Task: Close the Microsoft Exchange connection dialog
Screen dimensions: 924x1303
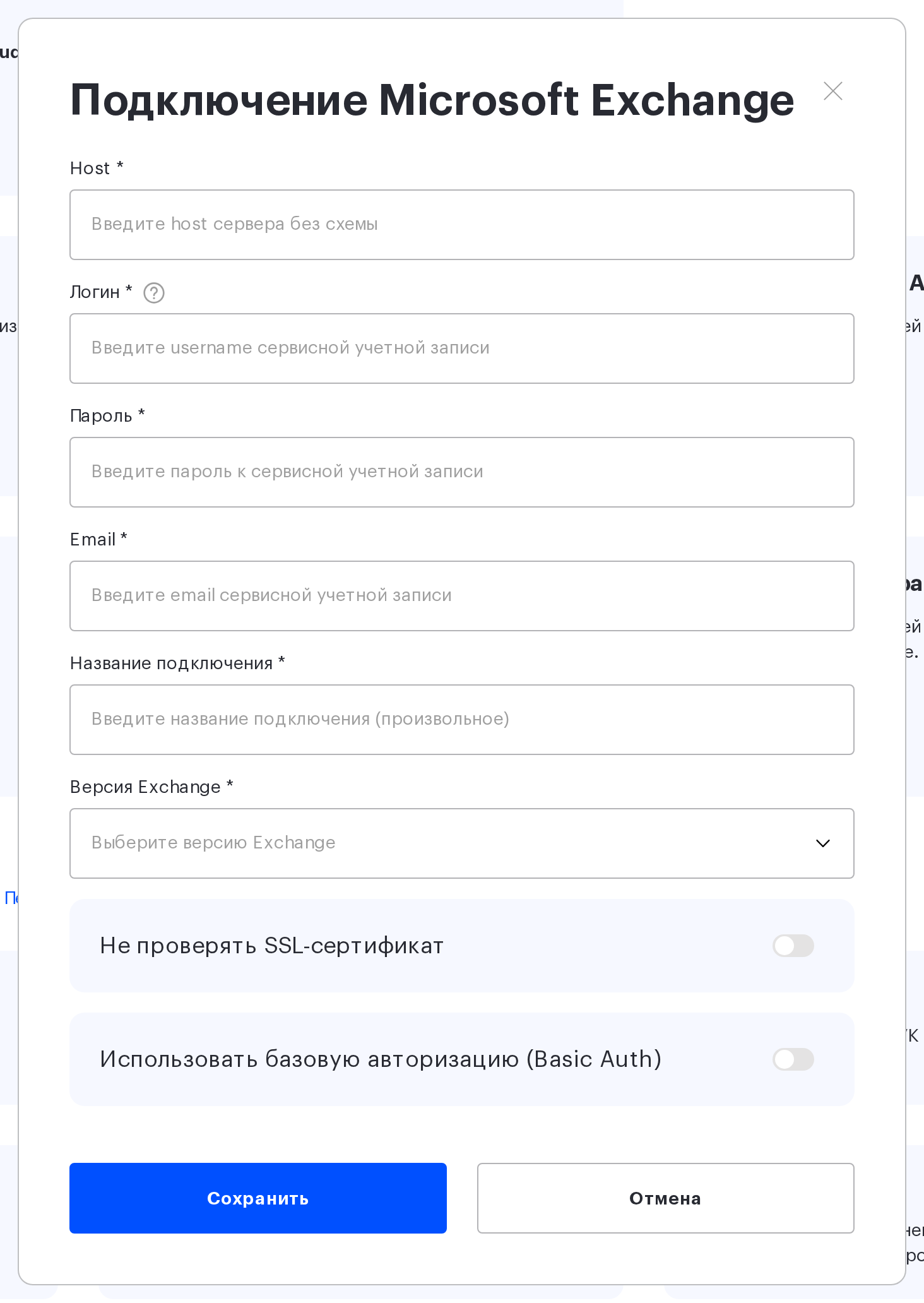Action: (x=833, y=91)
